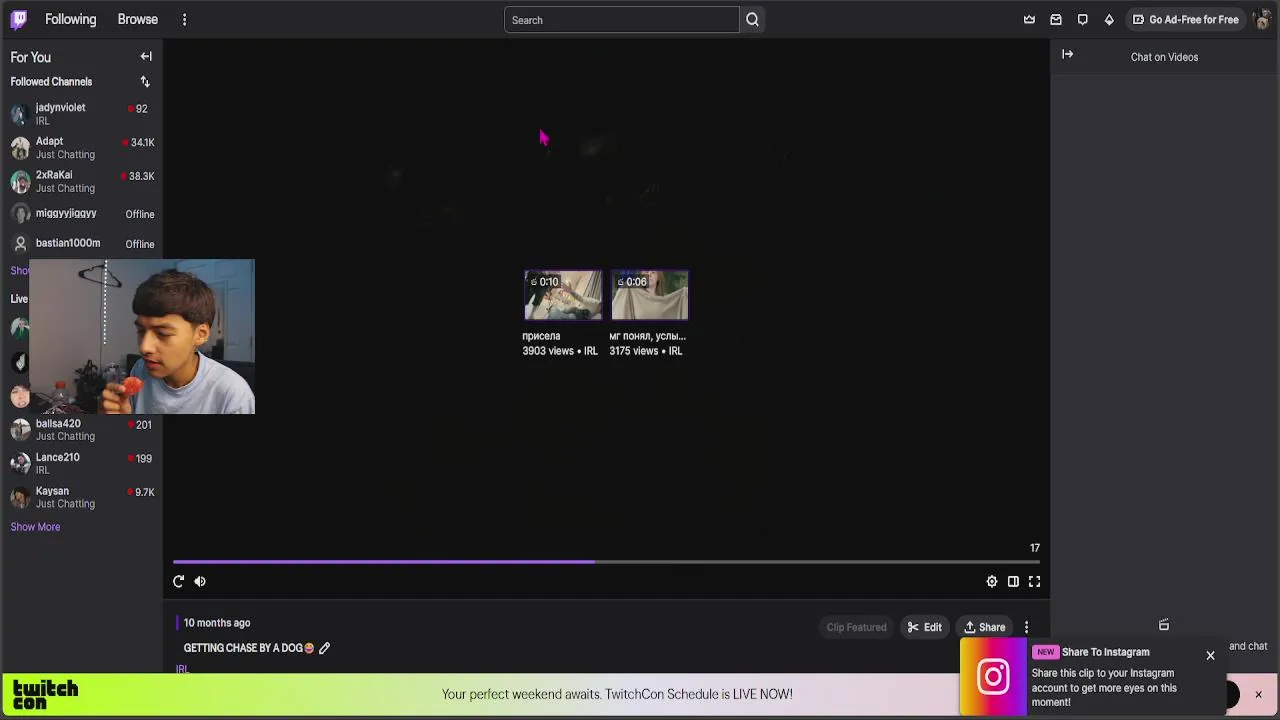Expand the list with Show More below Kaysan
1280x720 pixels.
(x=35, y=527)
